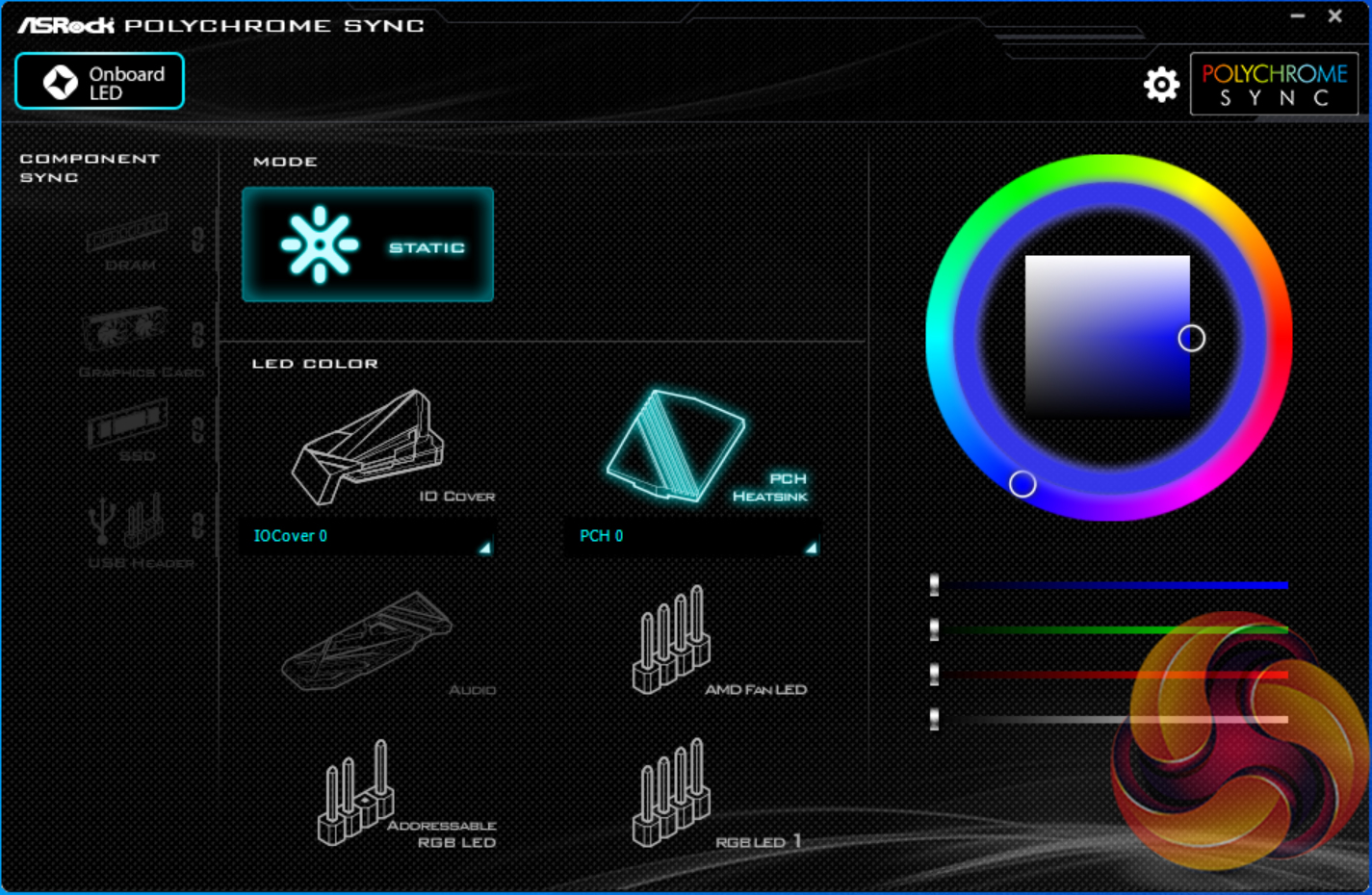Toggle the USB Header sync chain link
This screenshot has width=1372, height=895.
click(197, 525)
